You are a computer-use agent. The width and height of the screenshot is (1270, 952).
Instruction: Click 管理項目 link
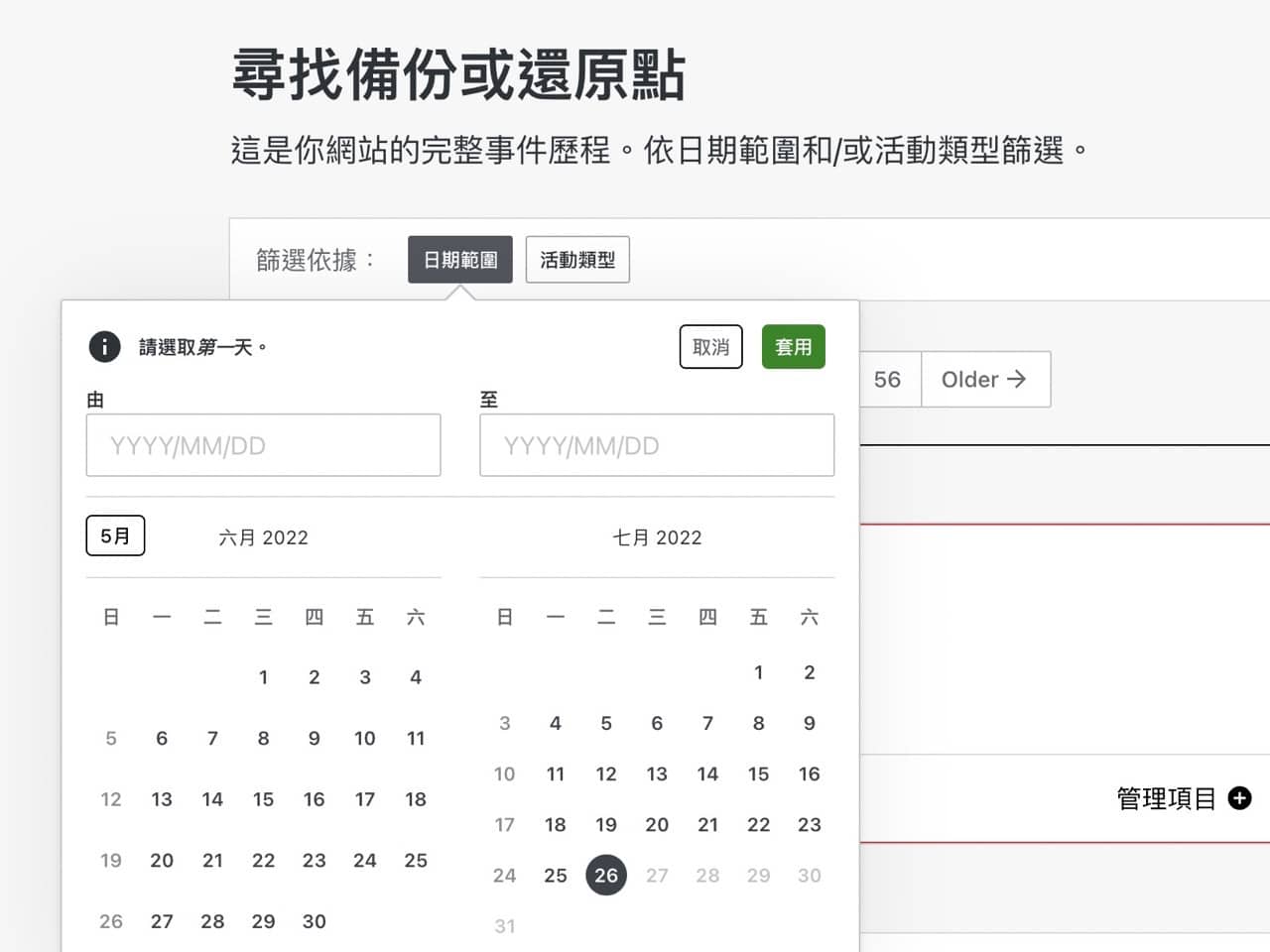pyautogui.click(x=1166, y=798)
